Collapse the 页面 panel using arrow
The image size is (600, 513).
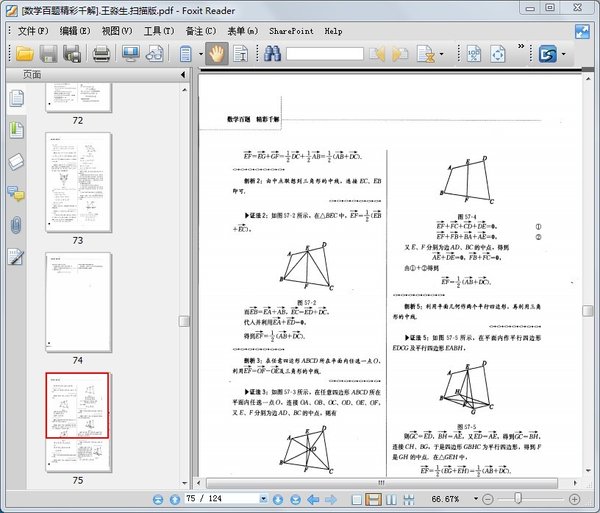pyautogui.click(x=185, y=75)
